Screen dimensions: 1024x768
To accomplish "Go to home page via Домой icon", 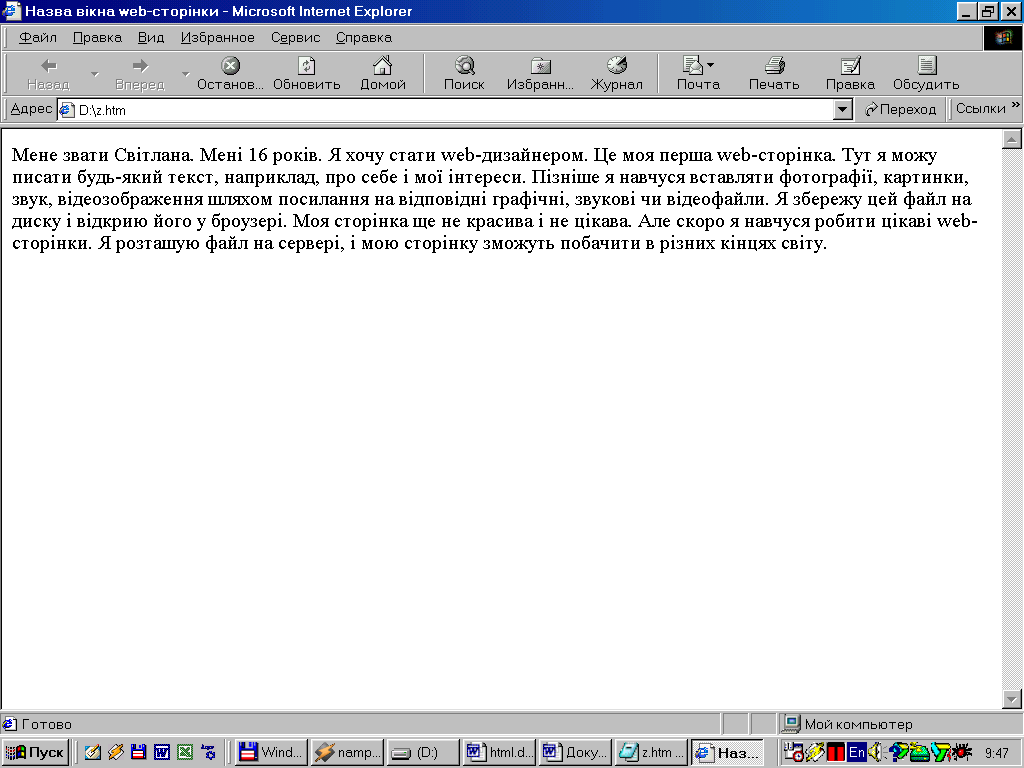I will point(383,73).
